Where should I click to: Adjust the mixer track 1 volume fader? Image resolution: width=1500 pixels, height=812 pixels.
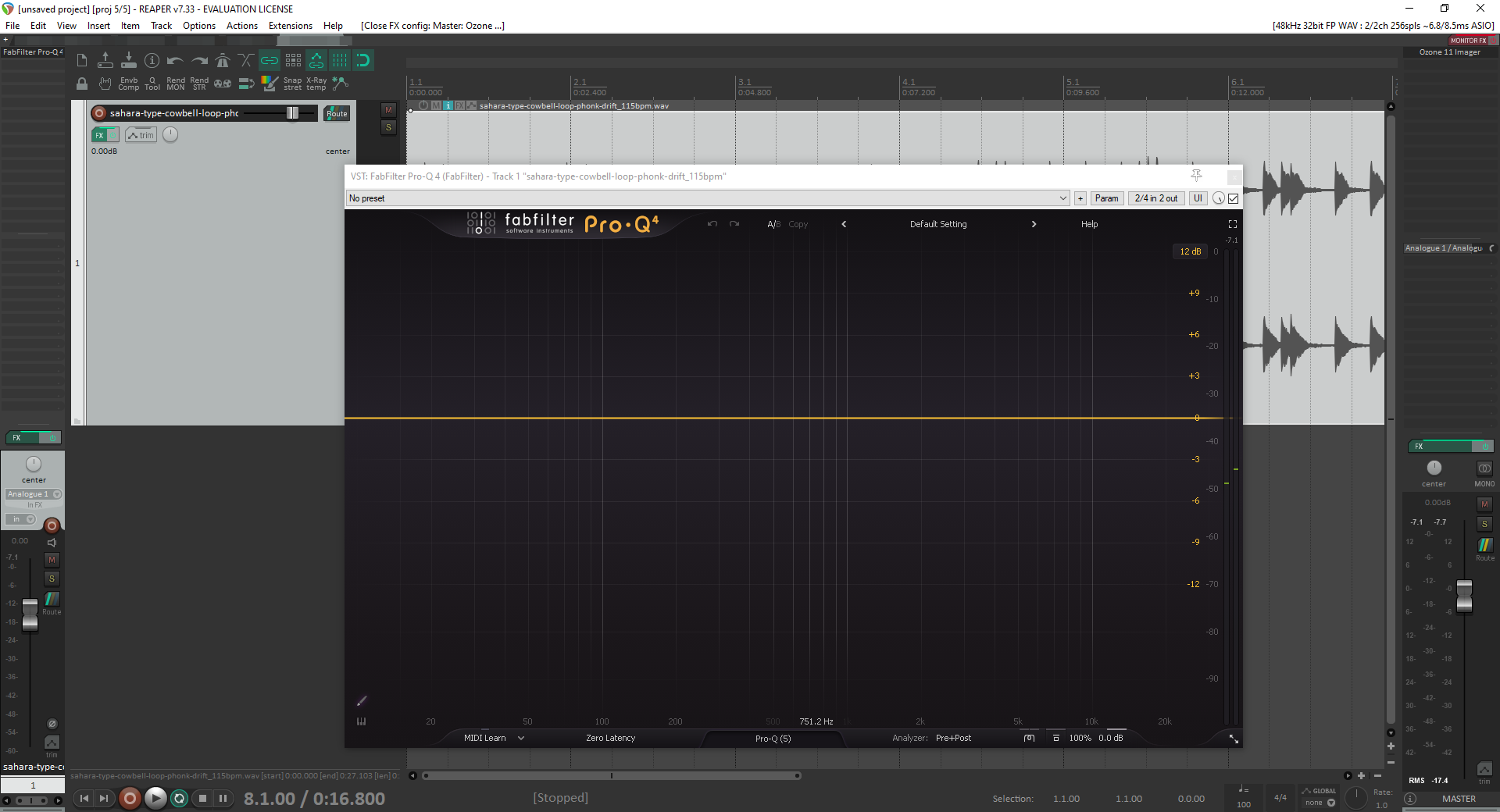point(30,614)
